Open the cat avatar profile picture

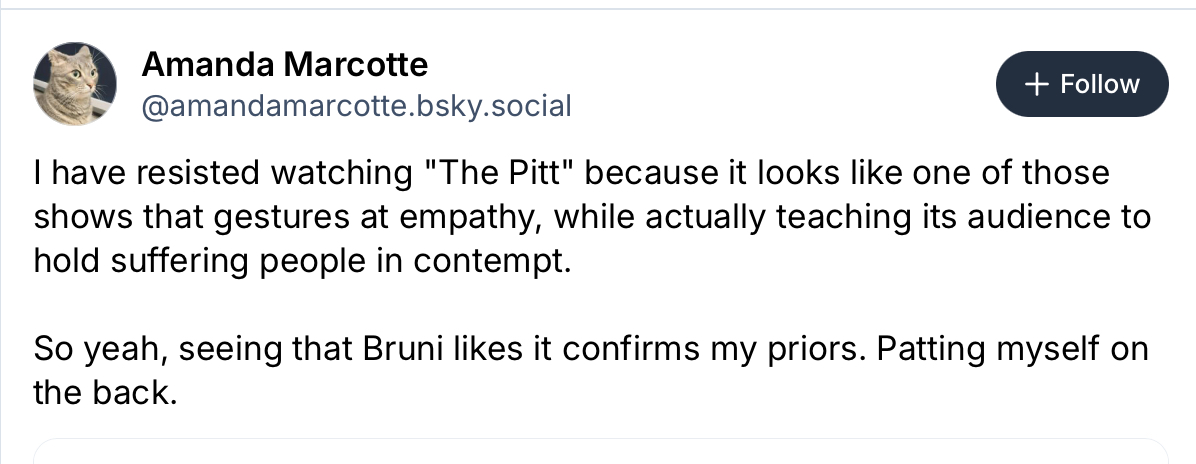(x=71, y=85)
